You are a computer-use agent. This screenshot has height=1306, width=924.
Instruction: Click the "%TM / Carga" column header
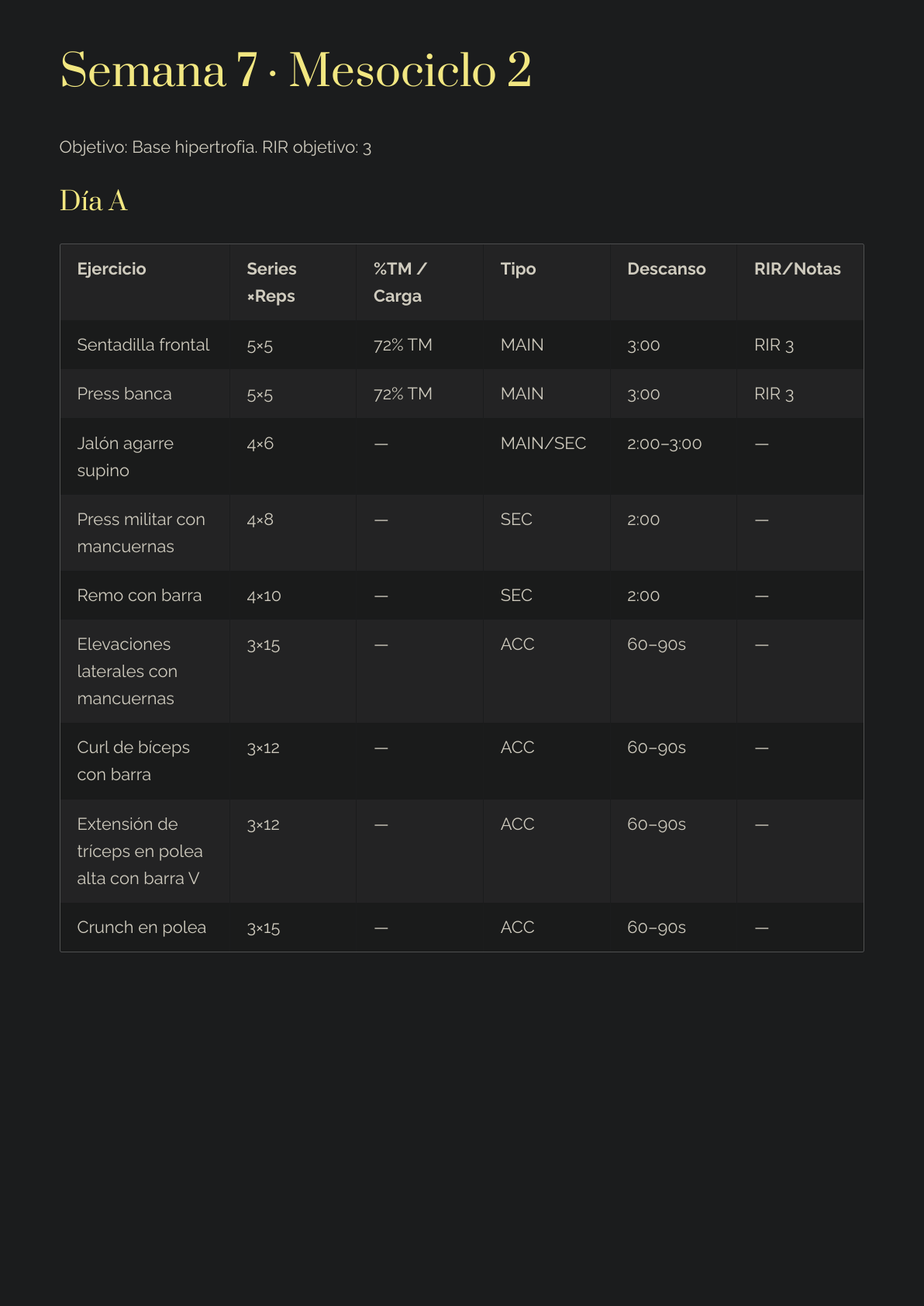click(x=399, y=282)
